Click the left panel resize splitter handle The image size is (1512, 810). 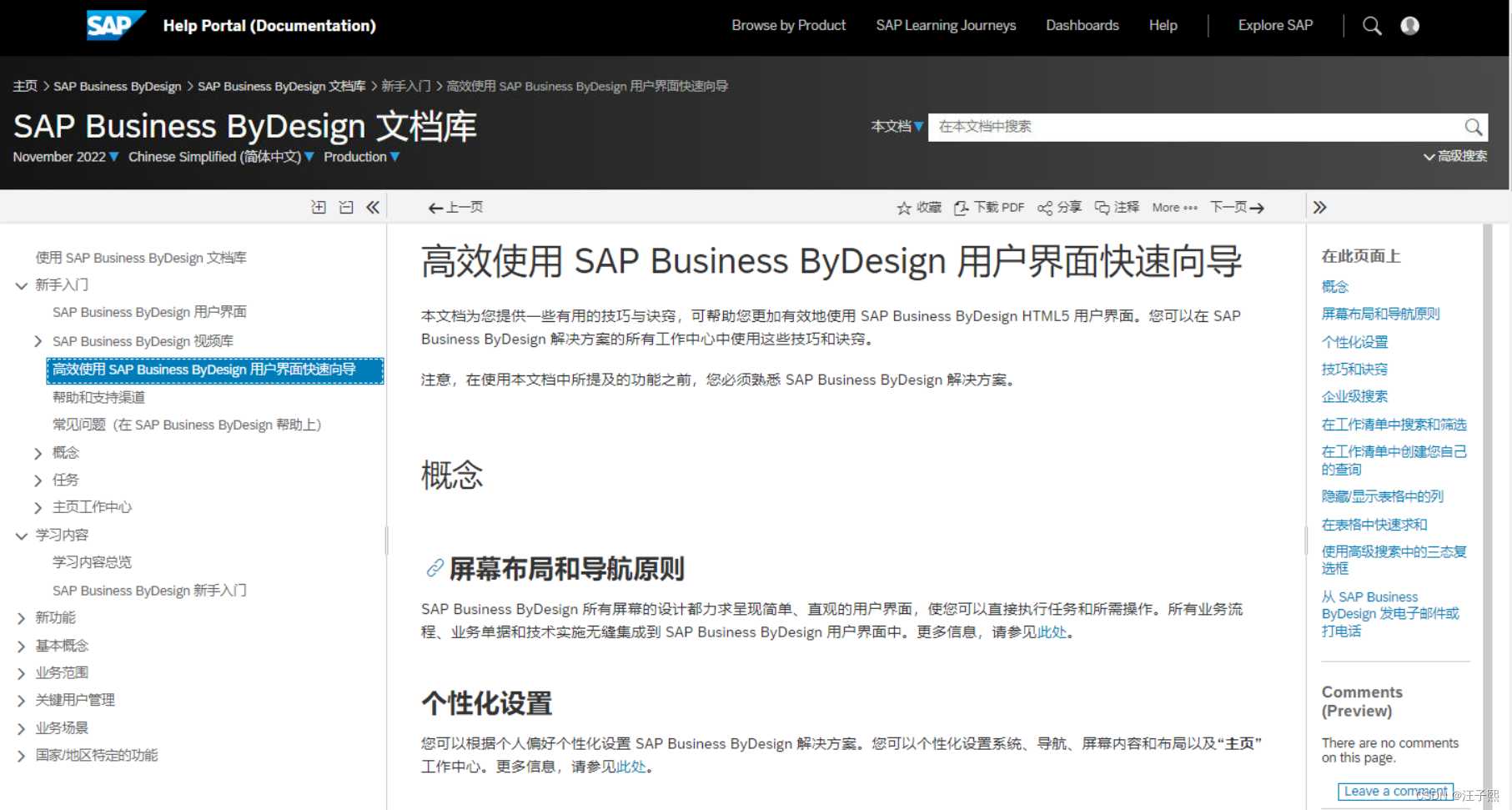pos(386,540)
